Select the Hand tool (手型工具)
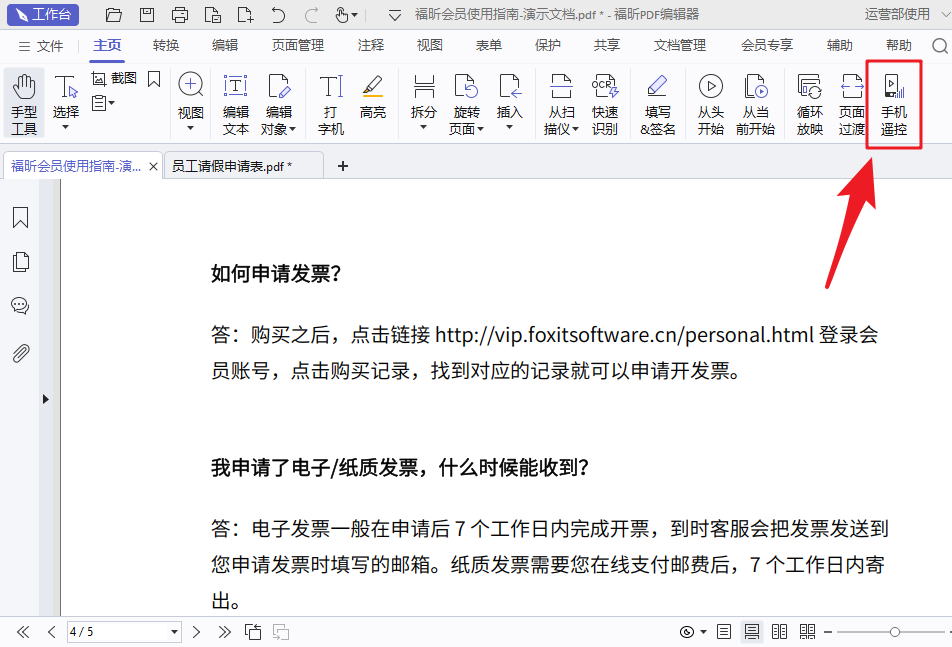 [x=24, y=104]
